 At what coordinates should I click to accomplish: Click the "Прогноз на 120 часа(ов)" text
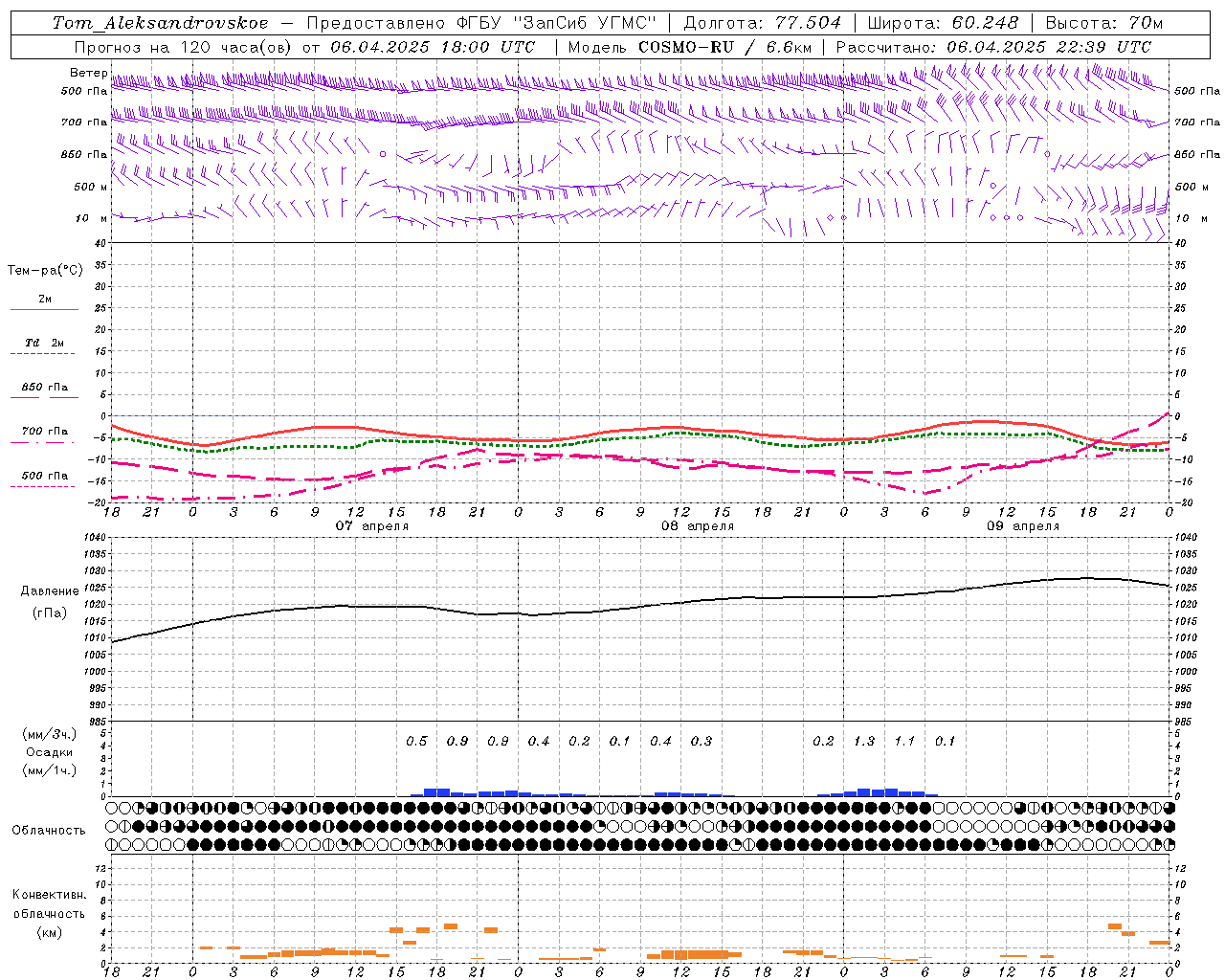[x=185, y=47]
